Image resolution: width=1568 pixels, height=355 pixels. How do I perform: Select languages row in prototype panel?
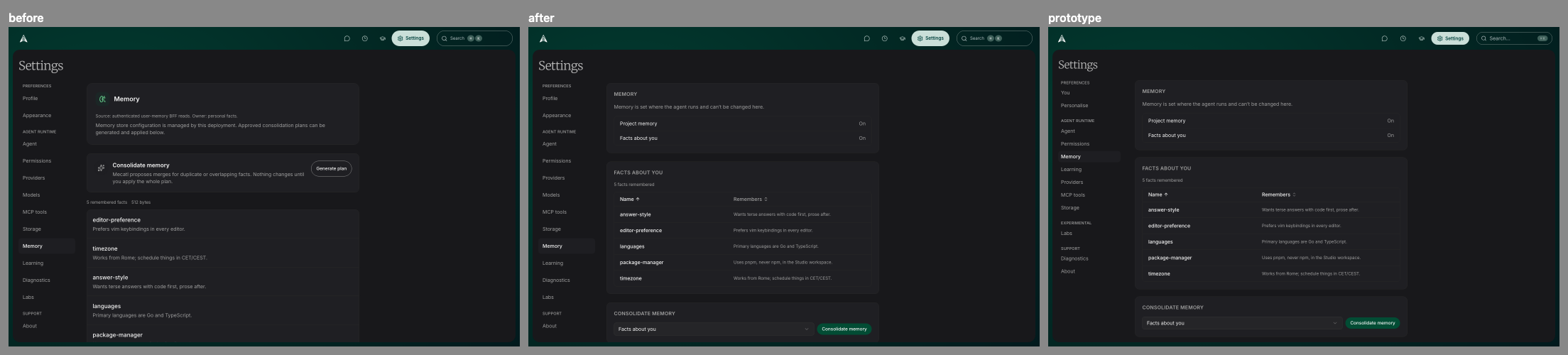1271,242
